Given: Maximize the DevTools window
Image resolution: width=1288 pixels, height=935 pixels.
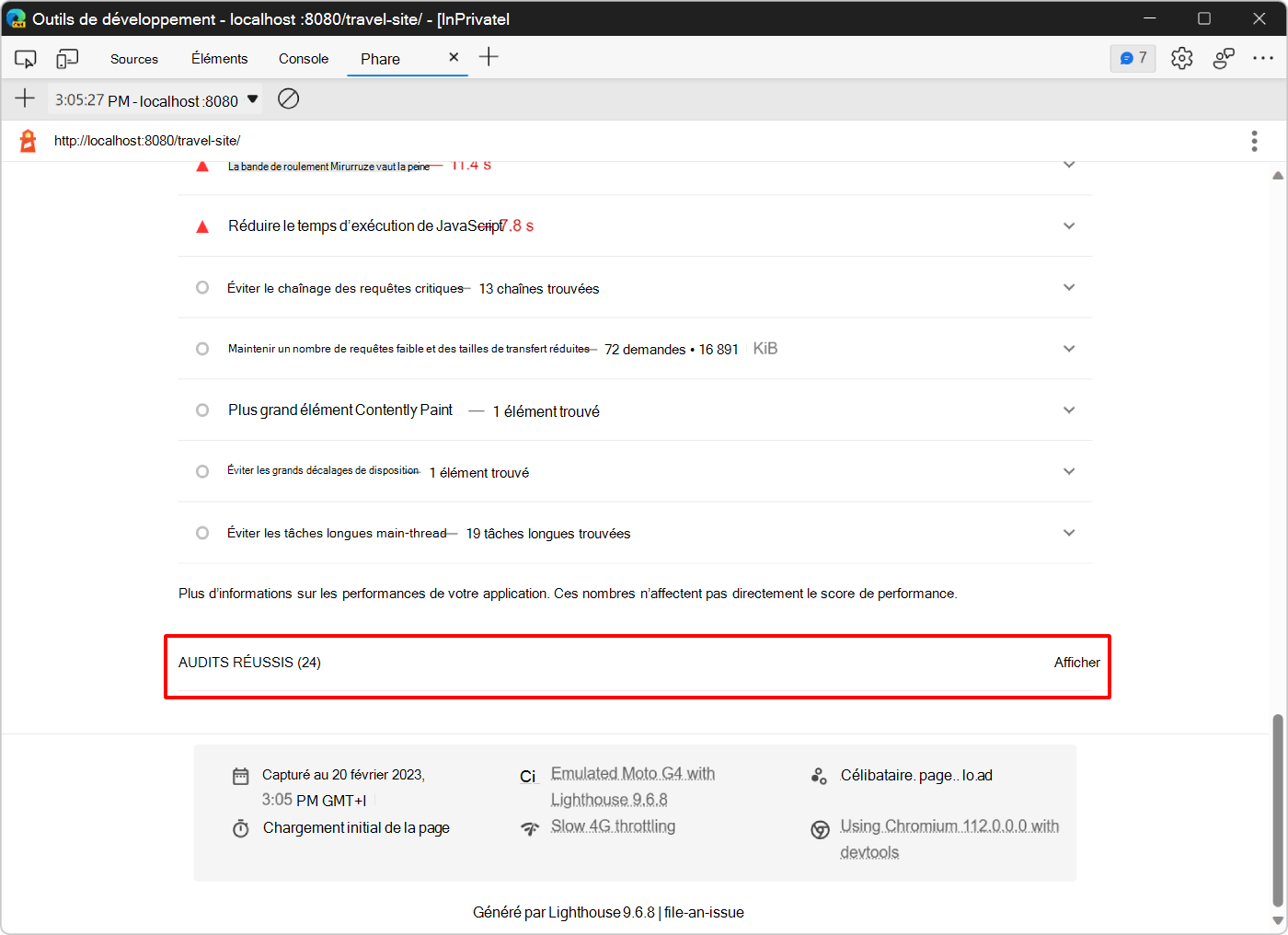Looking at the screenshot, I should (1204, 18).
